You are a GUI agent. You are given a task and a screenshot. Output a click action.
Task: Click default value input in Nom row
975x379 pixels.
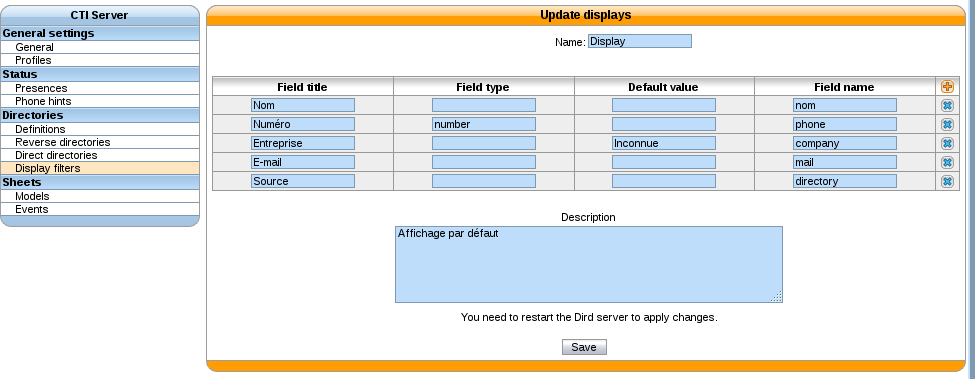(664, 105)
